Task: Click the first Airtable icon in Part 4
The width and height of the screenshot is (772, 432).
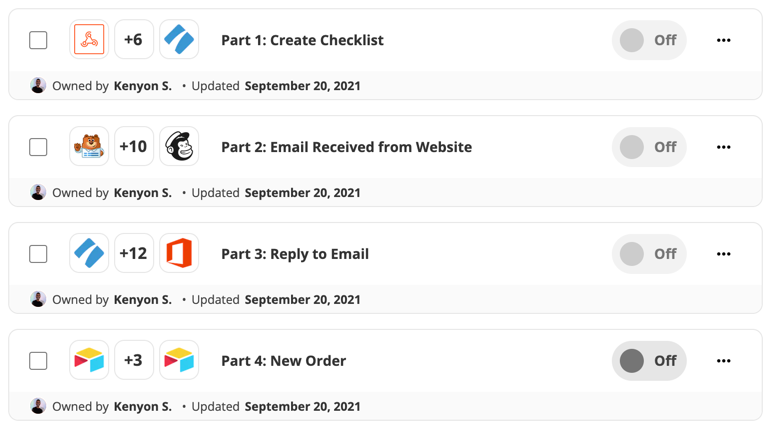Action: (89, 361)
